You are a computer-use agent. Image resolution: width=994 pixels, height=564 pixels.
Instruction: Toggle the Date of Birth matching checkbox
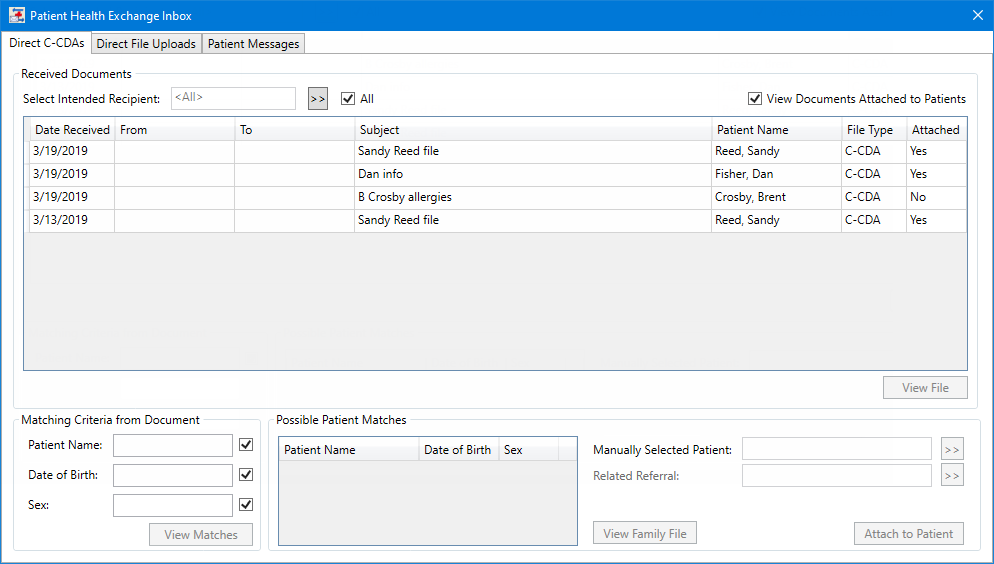pos(246,475)
